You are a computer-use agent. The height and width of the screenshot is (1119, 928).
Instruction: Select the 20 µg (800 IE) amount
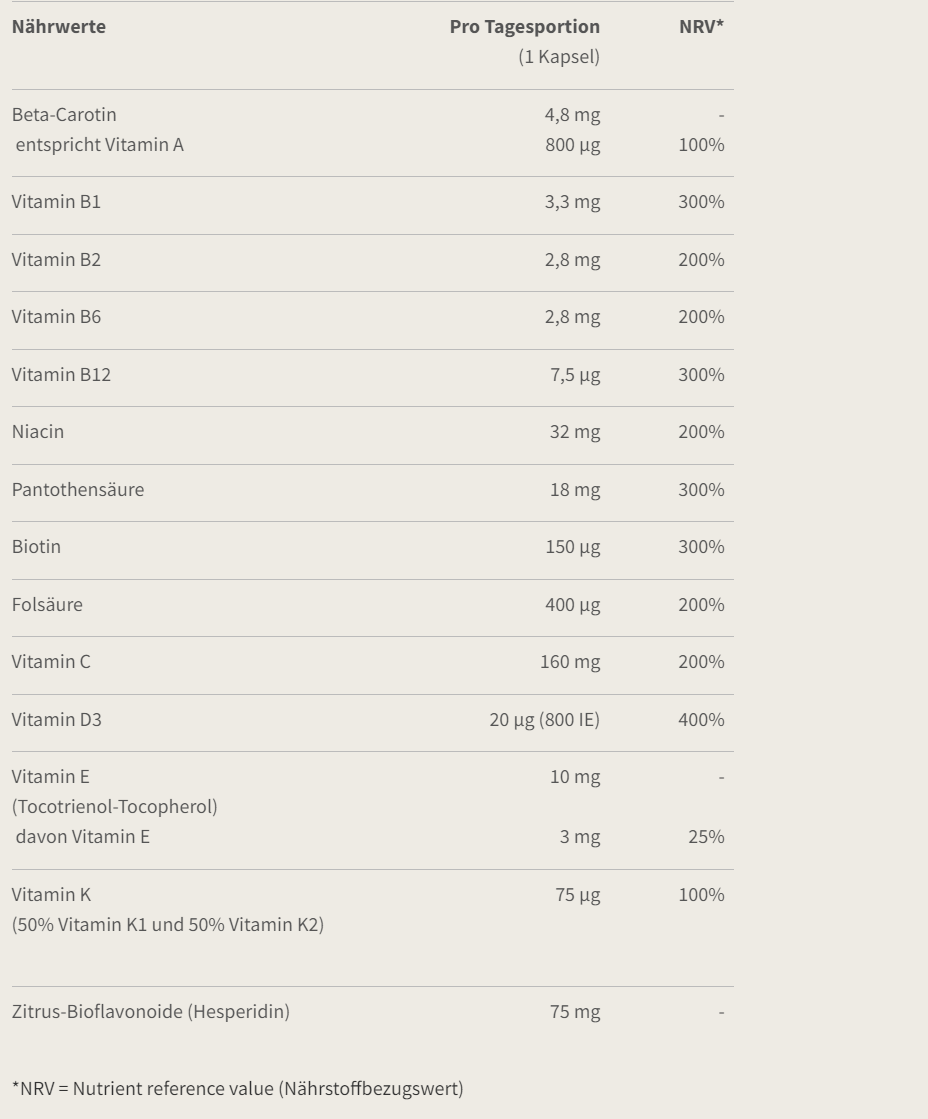click(545, 719)
